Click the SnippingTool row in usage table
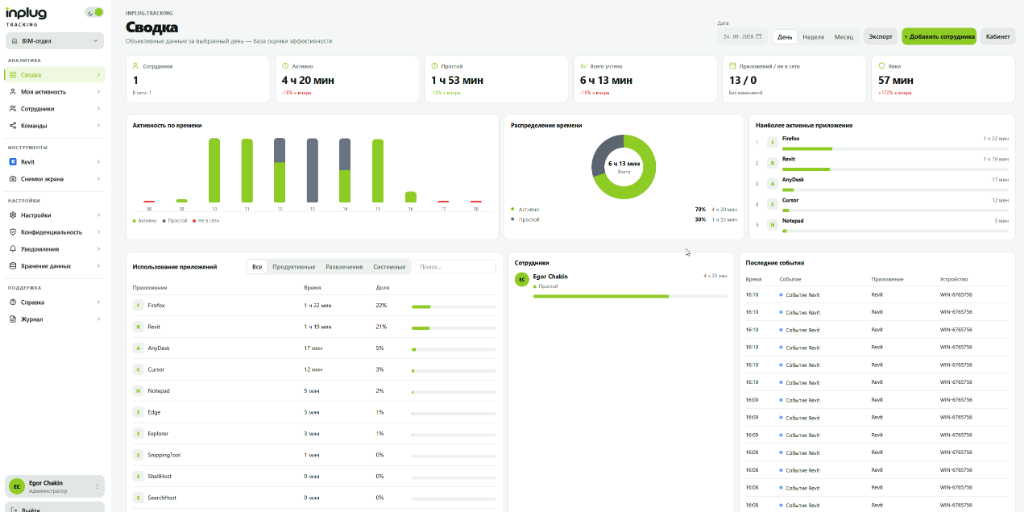The height and width of the screenshot is (512, 1024). (314, 455)
